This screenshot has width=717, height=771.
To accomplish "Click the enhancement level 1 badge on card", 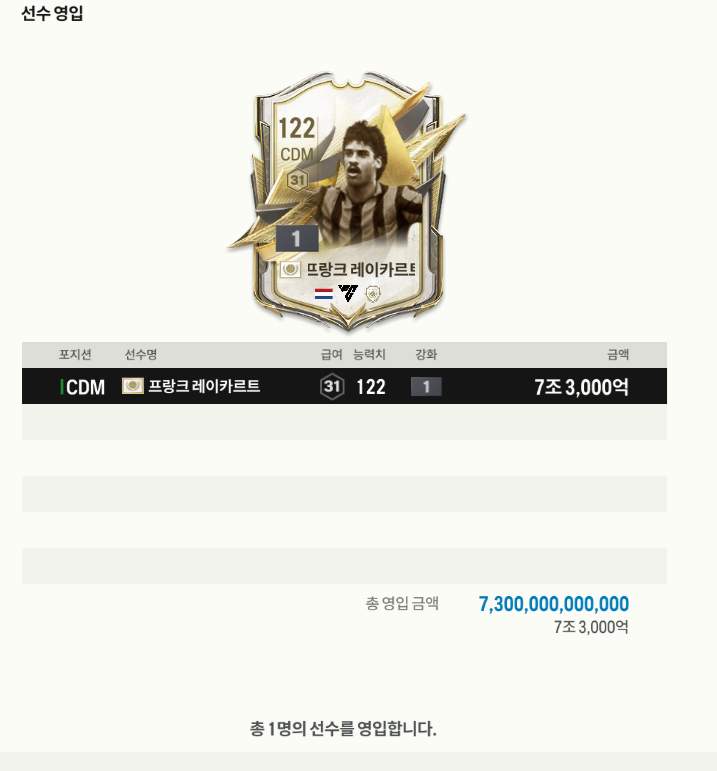I will pos(297,239).
